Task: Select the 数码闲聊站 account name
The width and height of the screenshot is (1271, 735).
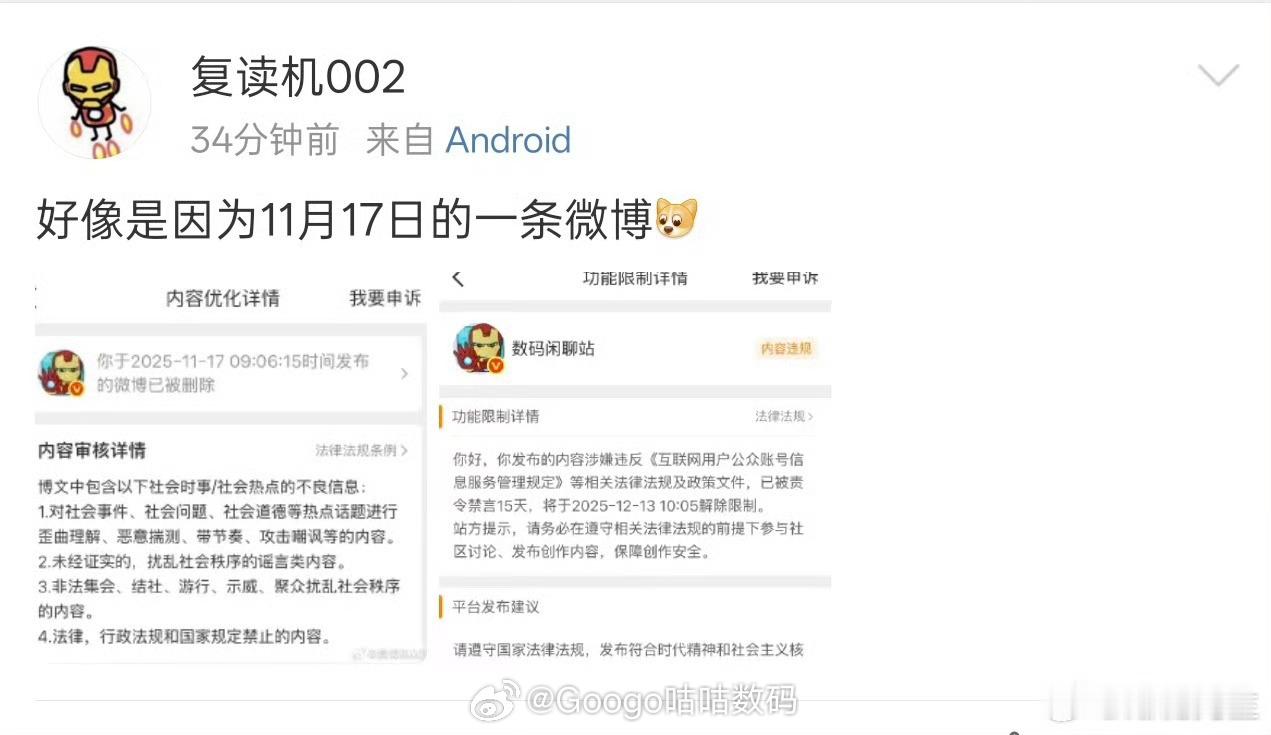Action: click(x=553, y=349)
